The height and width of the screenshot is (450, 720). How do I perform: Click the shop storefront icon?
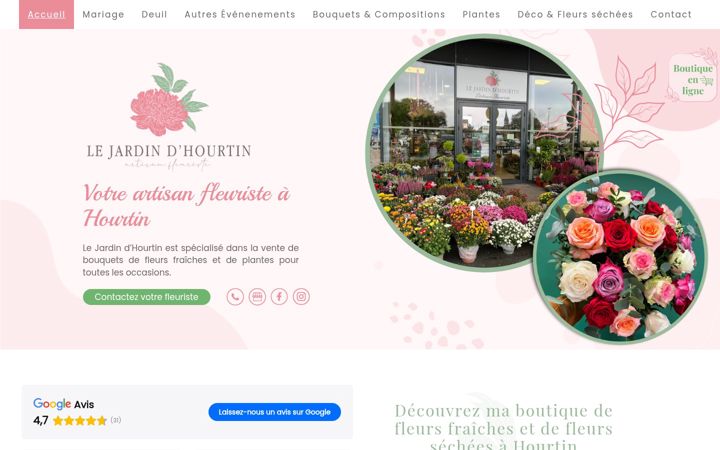(257, 297)
